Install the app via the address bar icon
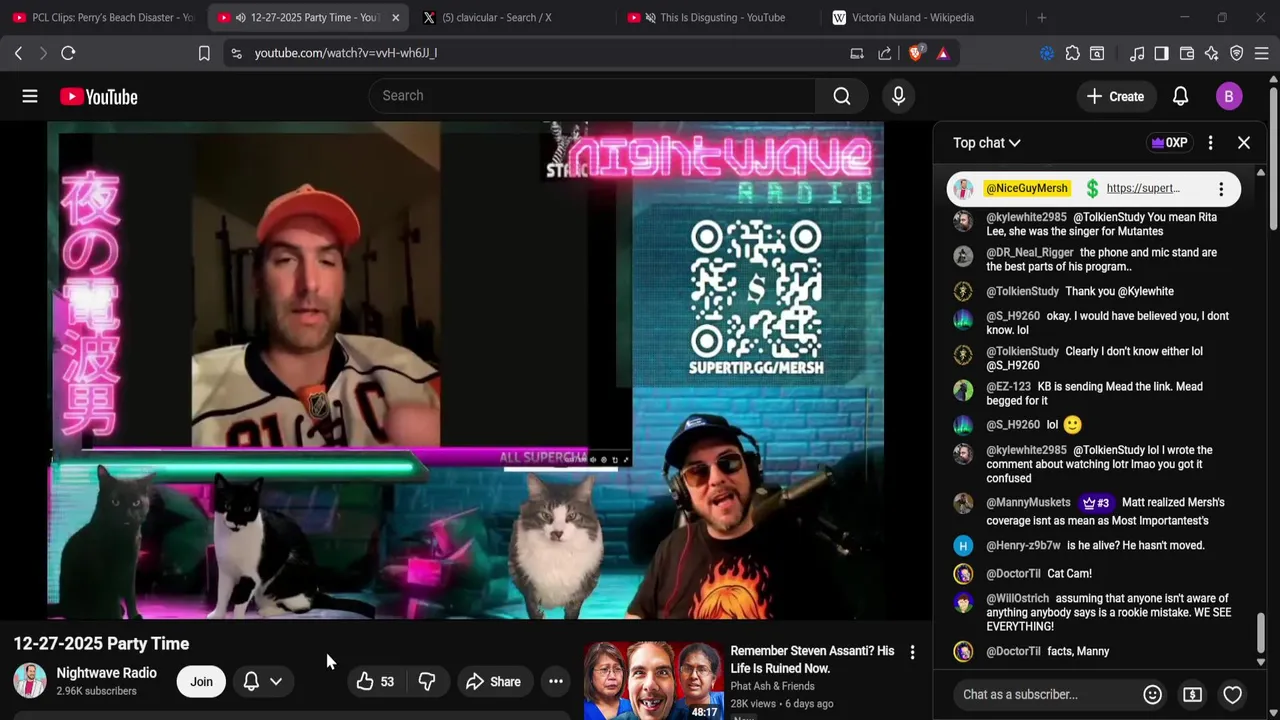The width and height of the screenshot is (1280, 720). (857, 53)
